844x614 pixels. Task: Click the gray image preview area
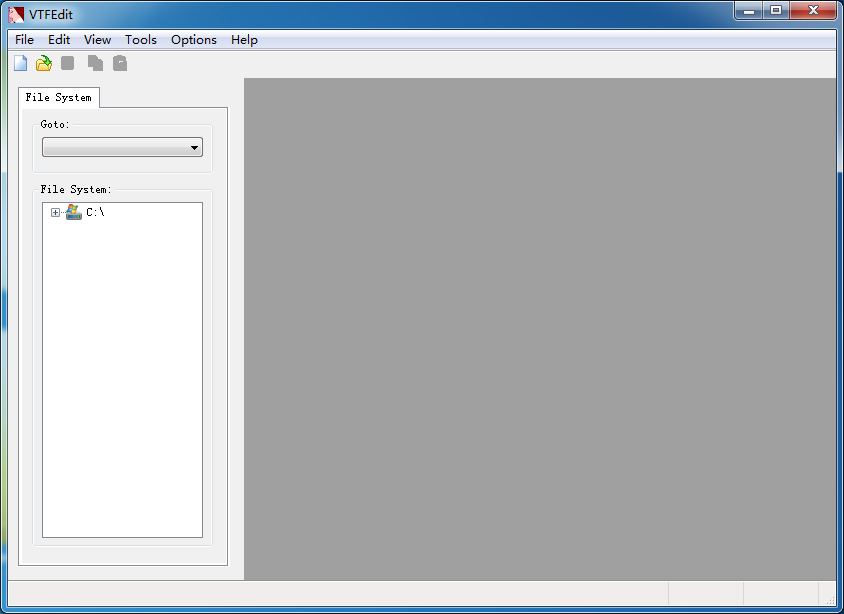click(540, 328)
